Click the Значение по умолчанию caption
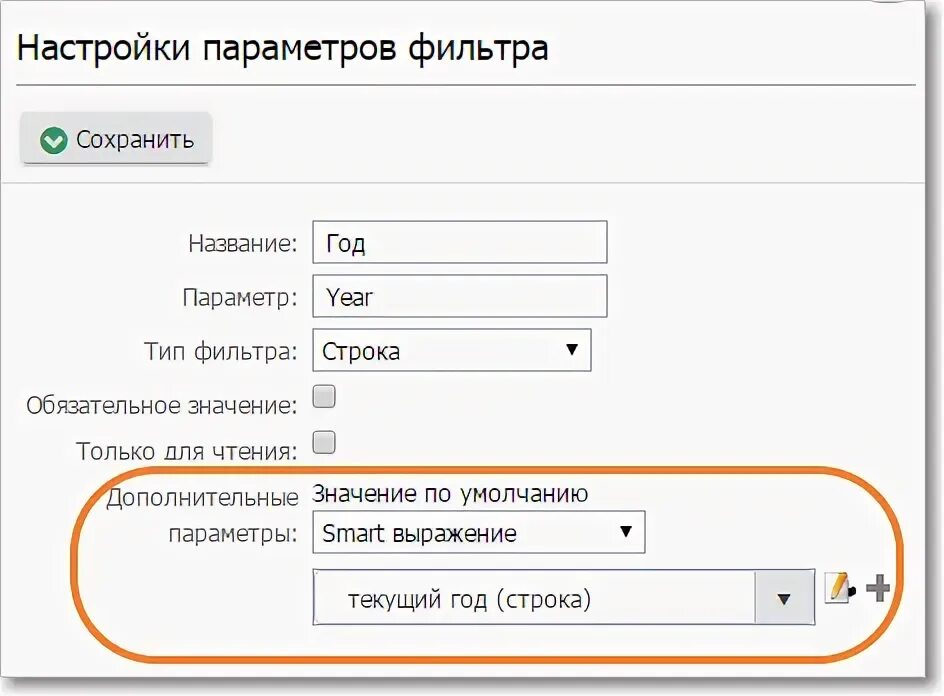The width and height of the screenshot is (944, 696). [x=451, y=493]
